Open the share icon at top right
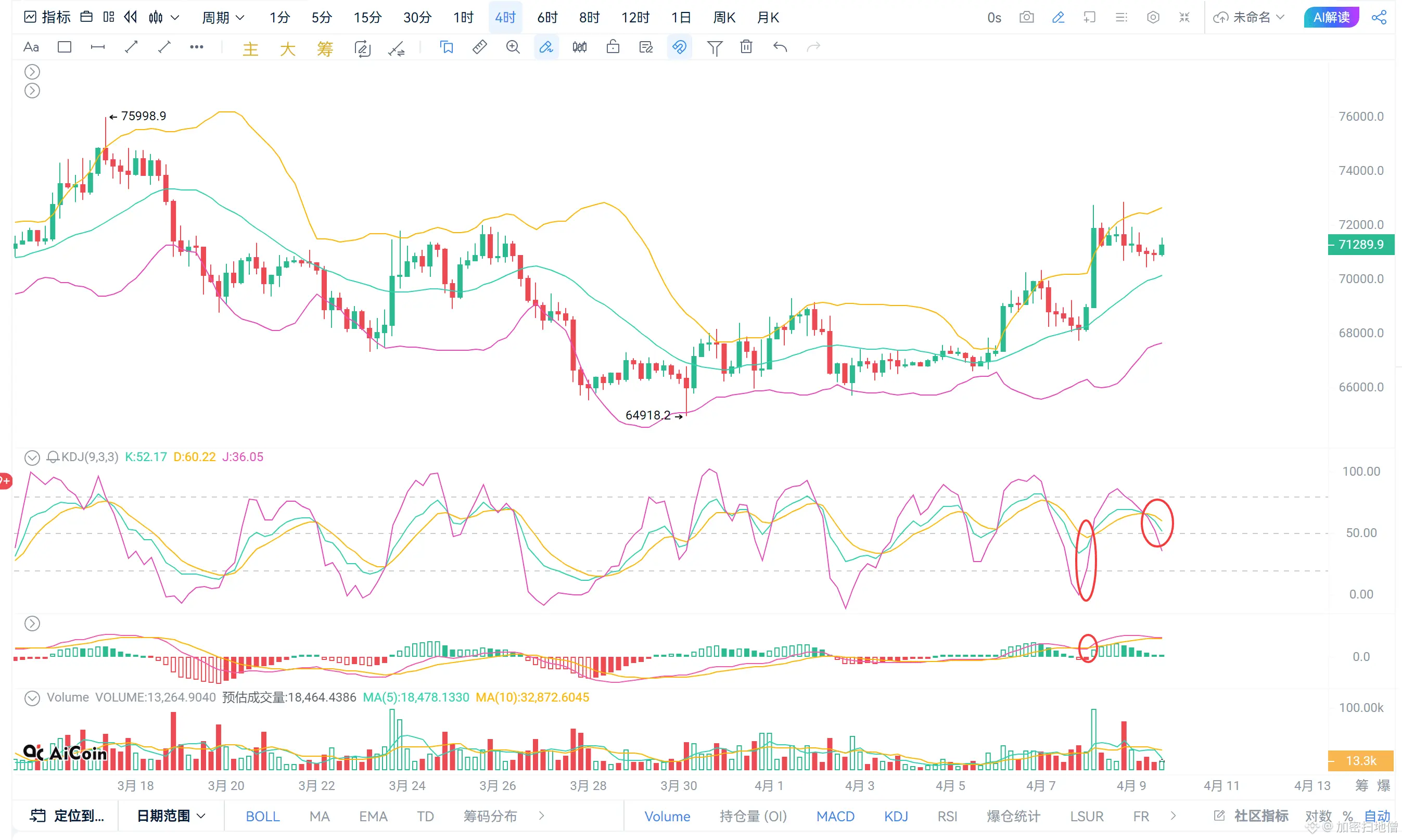 coord(1379,18)
